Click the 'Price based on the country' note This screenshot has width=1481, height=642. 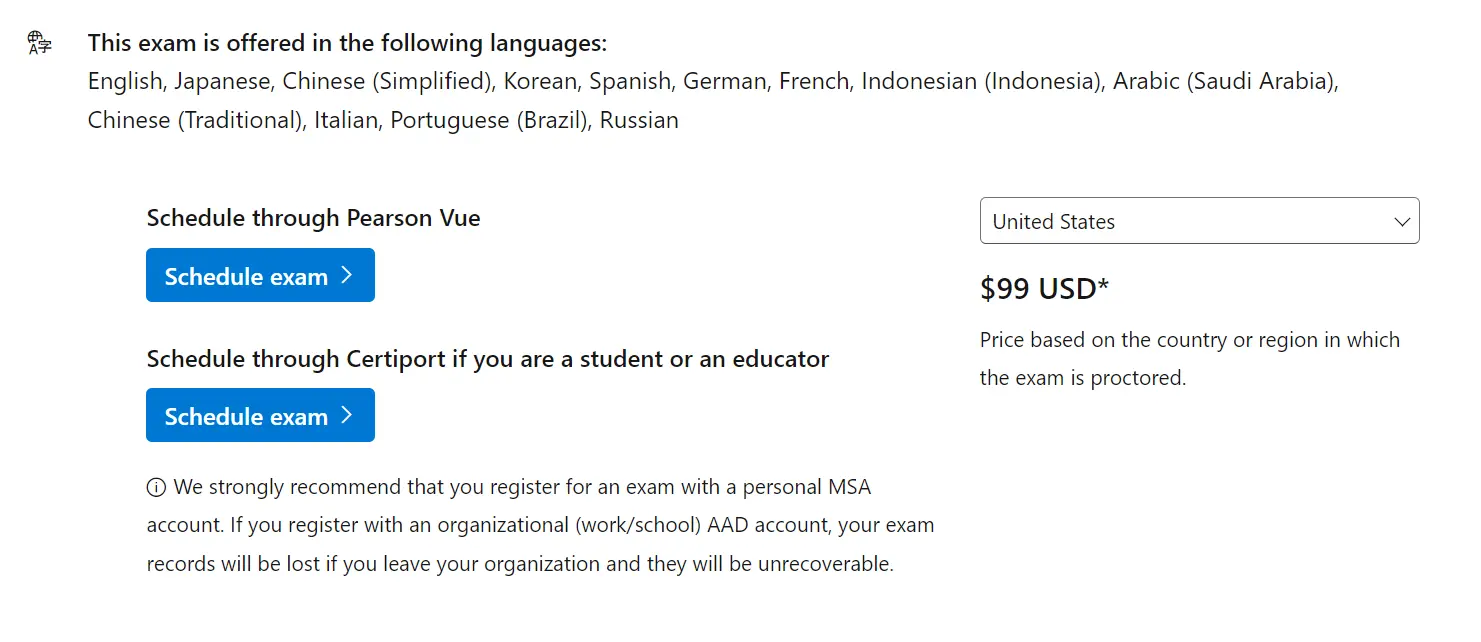coord(1189,359)
